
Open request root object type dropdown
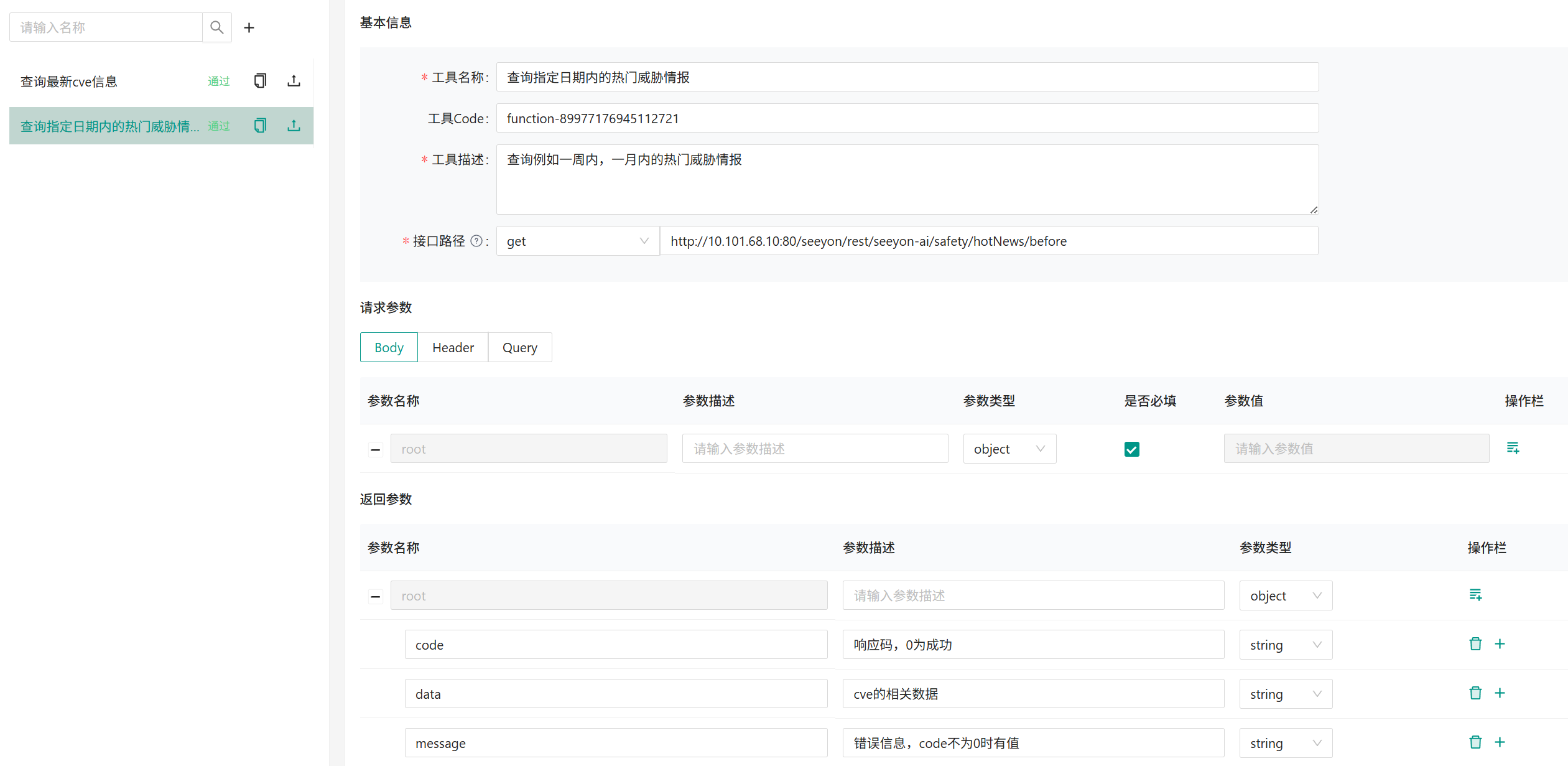point(1009,449)
